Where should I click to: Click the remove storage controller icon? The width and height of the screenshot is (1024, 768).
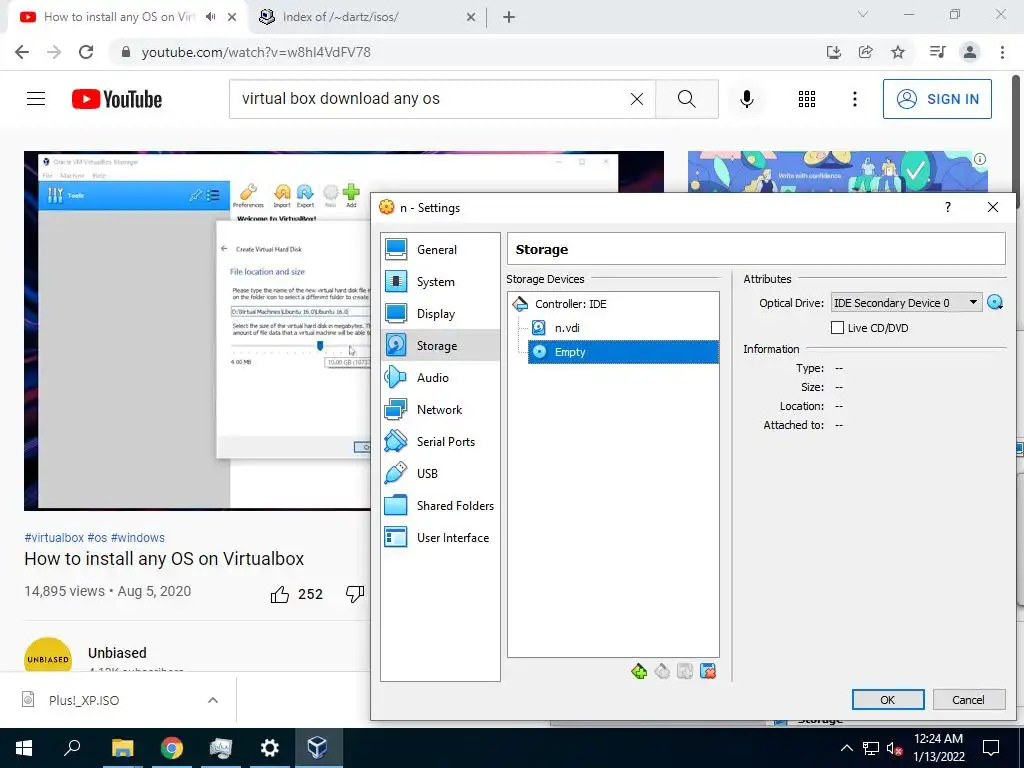[662, 671]
